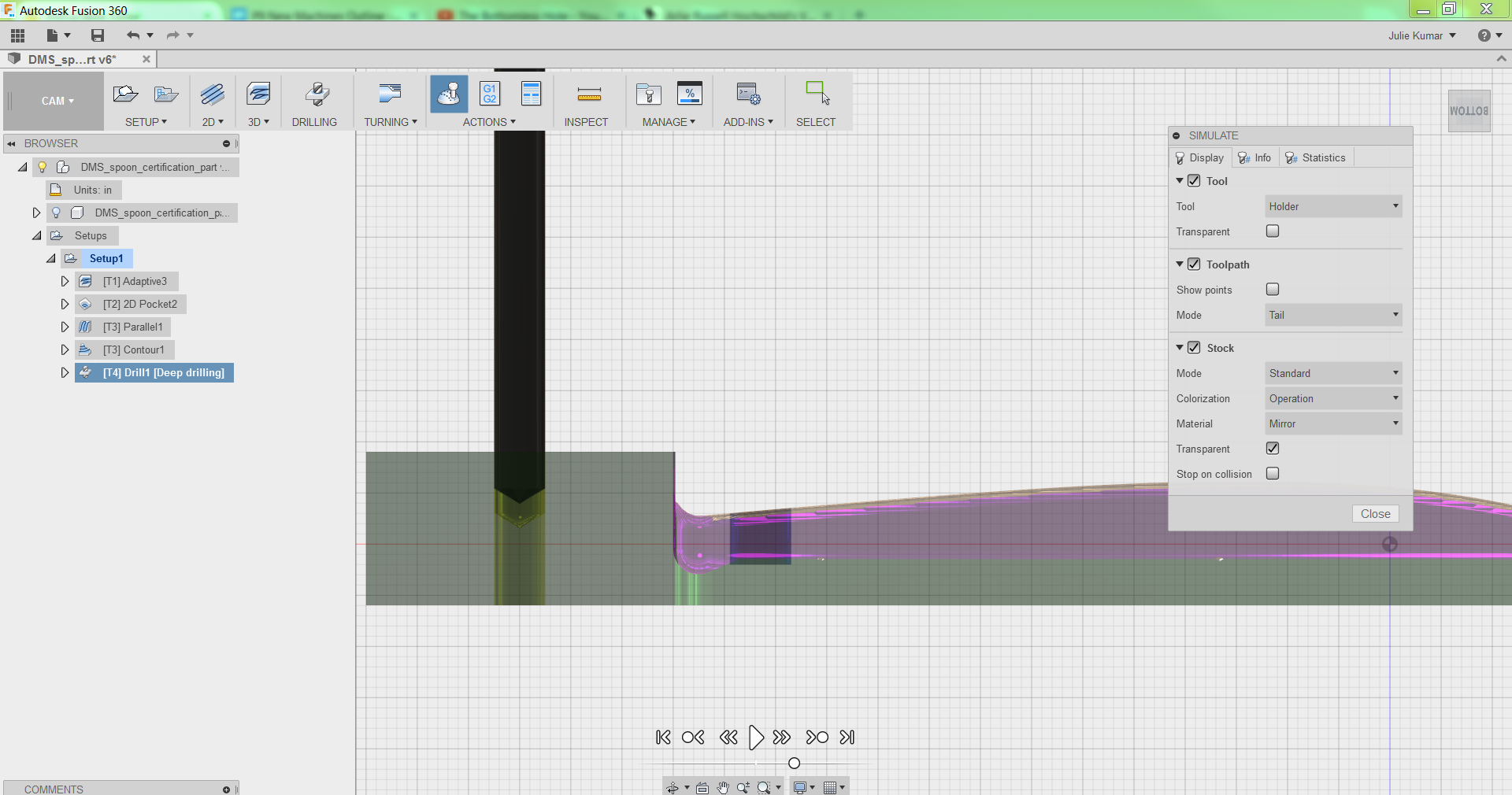This screenshot has width=1512, height=795.
Task: Click the Undo arrow
Action: pyautogui.click(x=133, y=35)
